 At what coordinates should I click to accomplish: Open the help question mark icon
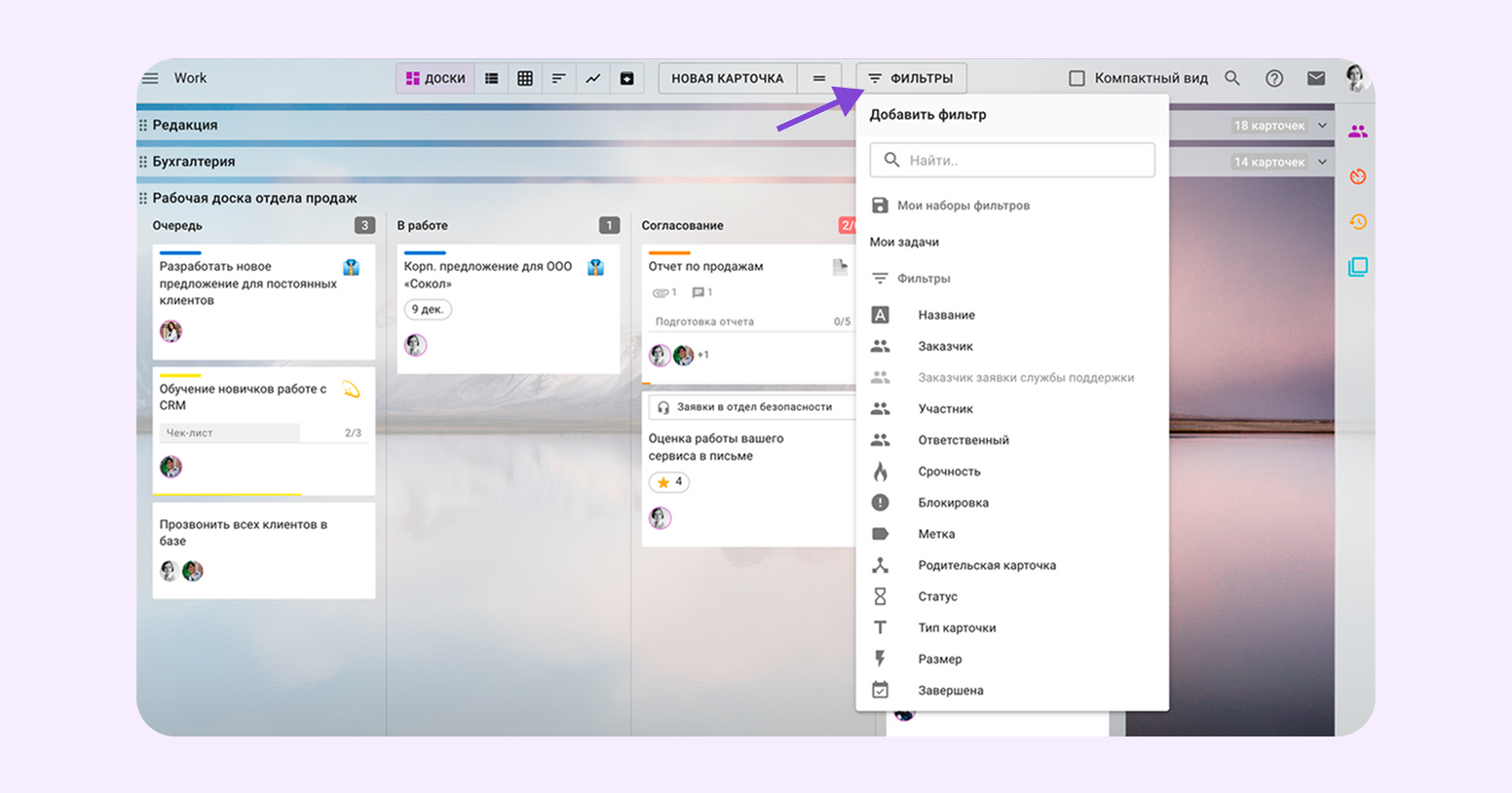[x=1274, y=78]
